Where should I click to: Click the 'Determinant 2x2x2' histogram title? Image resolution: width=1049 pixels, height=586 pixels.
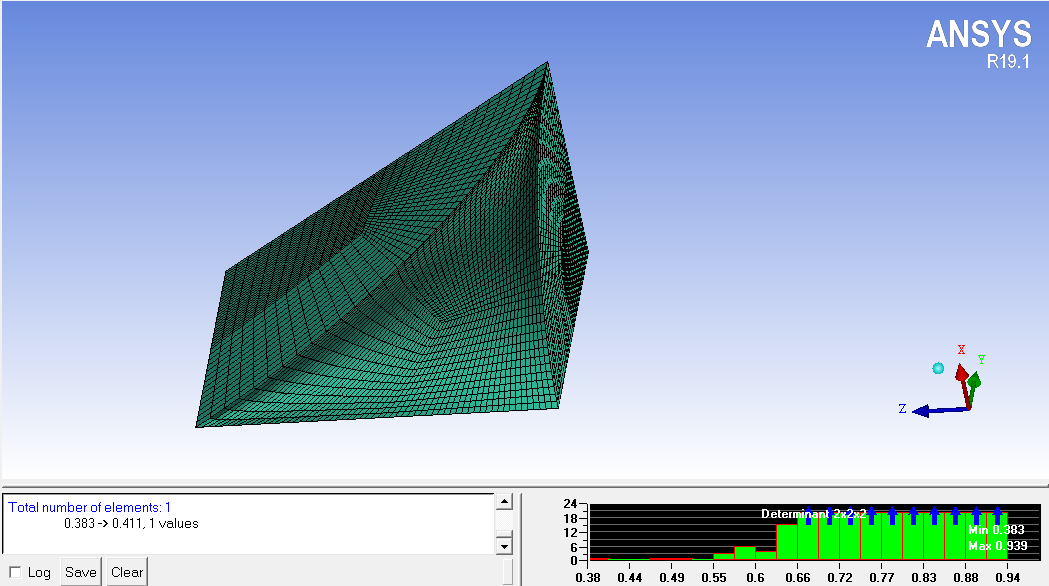[x=813, y=514]
